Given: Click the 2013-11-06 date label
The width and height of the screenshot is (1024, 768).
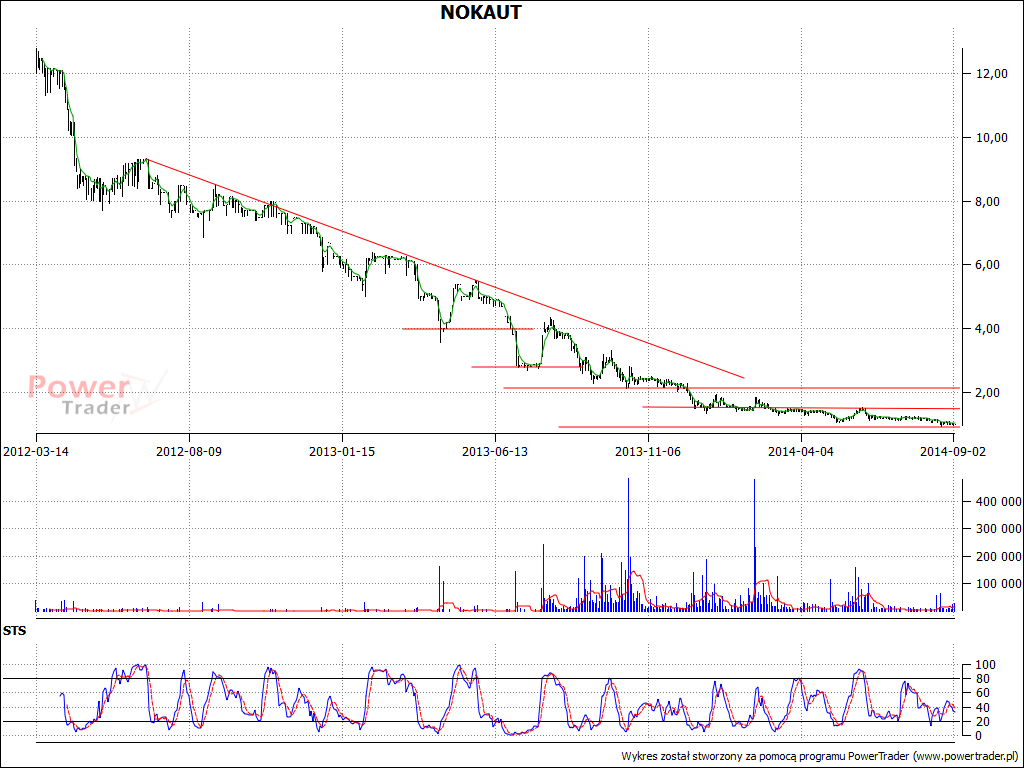Looking at the screenshot, I should point(648,451).
